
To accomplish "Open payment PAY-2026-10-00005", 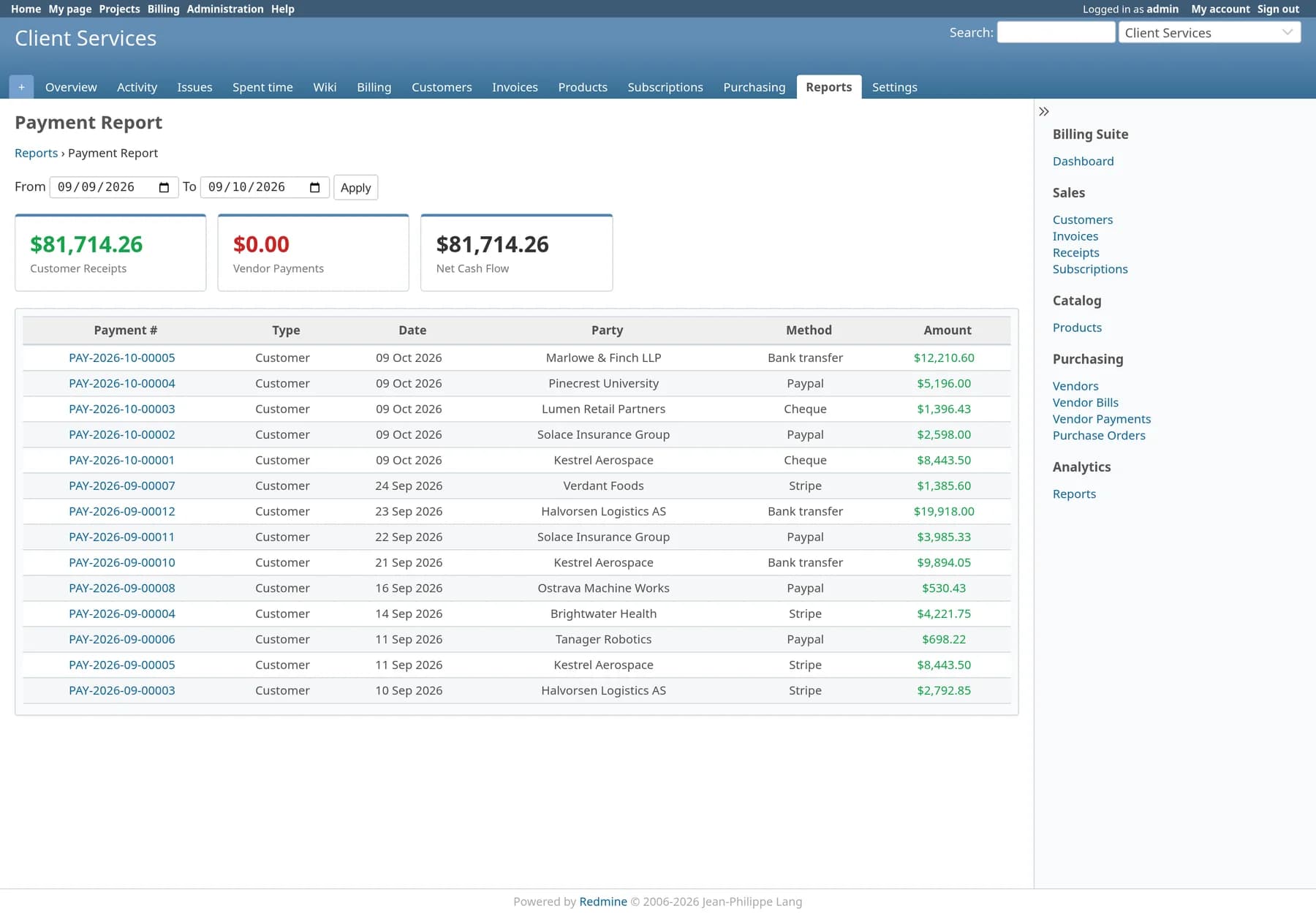I will coord(121,358).
